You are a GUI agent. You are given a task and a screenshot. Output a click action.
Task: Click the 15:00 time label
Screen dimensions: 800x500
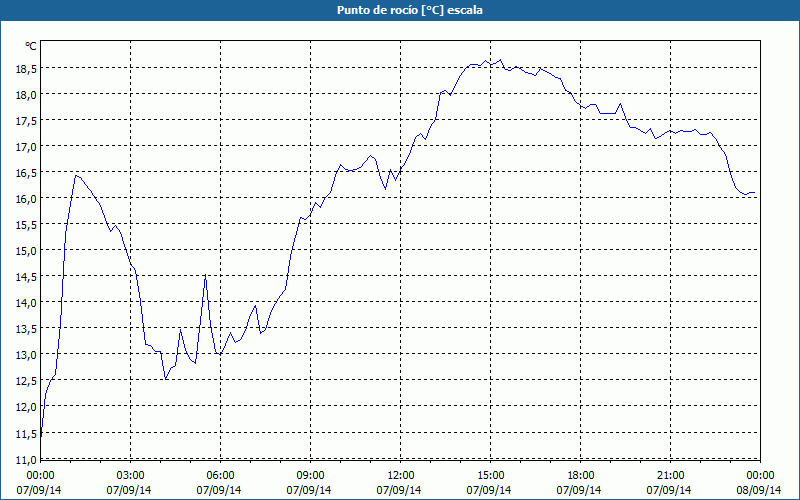pos(490,476)
